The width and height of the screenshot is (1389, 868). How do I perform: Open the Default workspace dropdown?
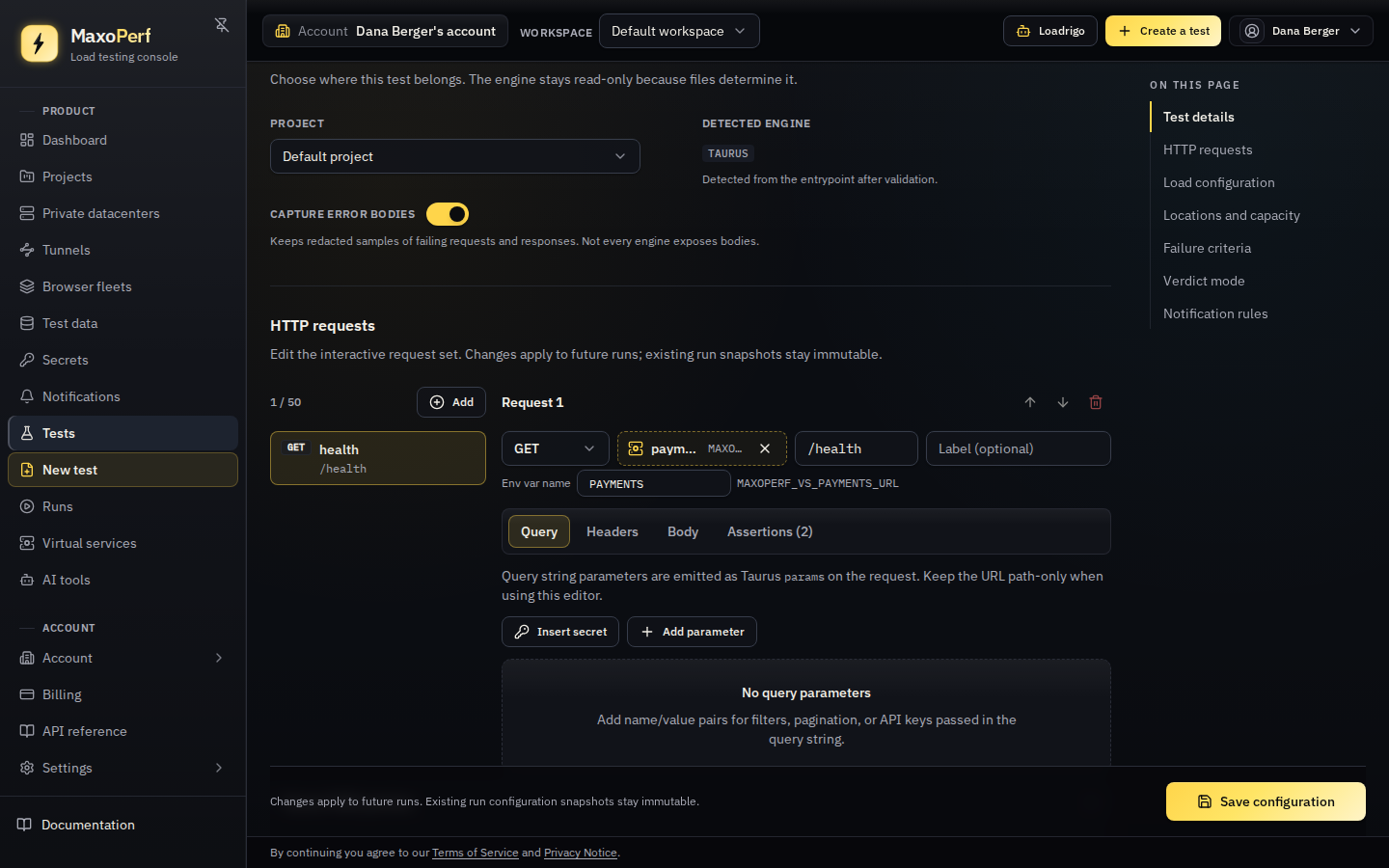coord(679,31)
